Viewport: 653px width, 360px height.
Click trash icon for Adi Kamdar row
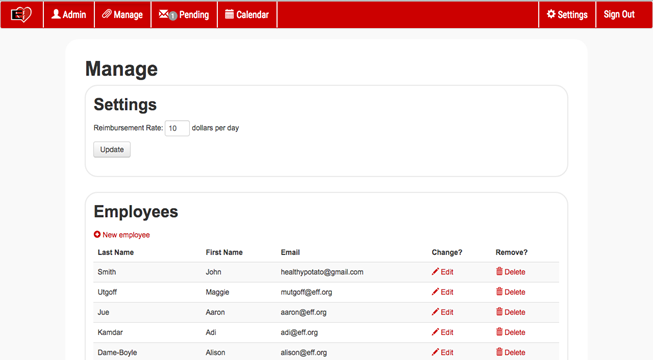[499, 332]
